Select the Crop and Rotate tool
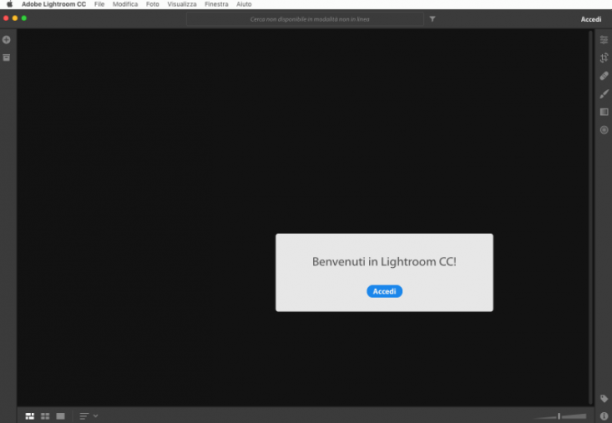Viewport: 612px width, 423px height. 604,58
